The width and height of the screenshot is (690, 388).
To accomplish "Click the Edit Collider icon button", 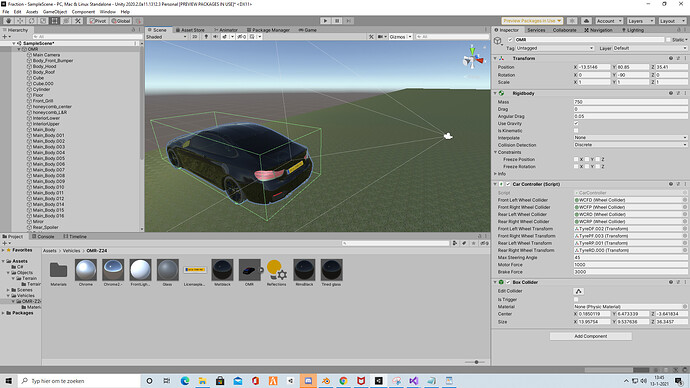I will (578, 291).
